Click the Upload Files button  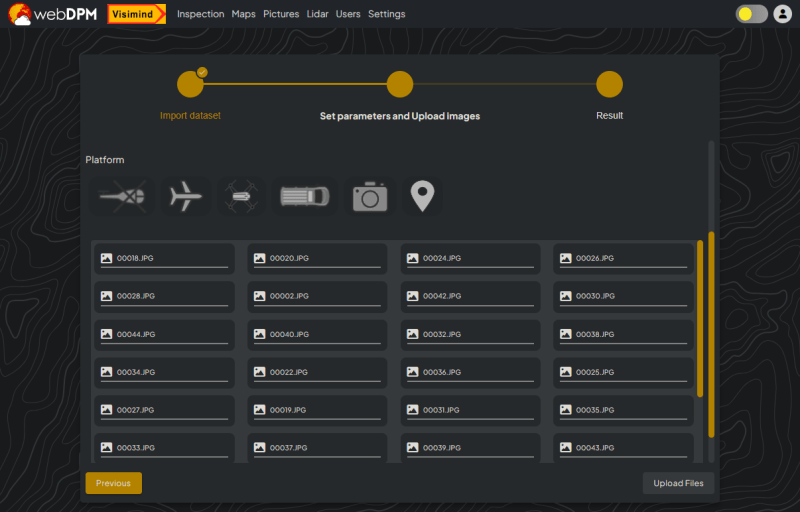pos(678,483)
